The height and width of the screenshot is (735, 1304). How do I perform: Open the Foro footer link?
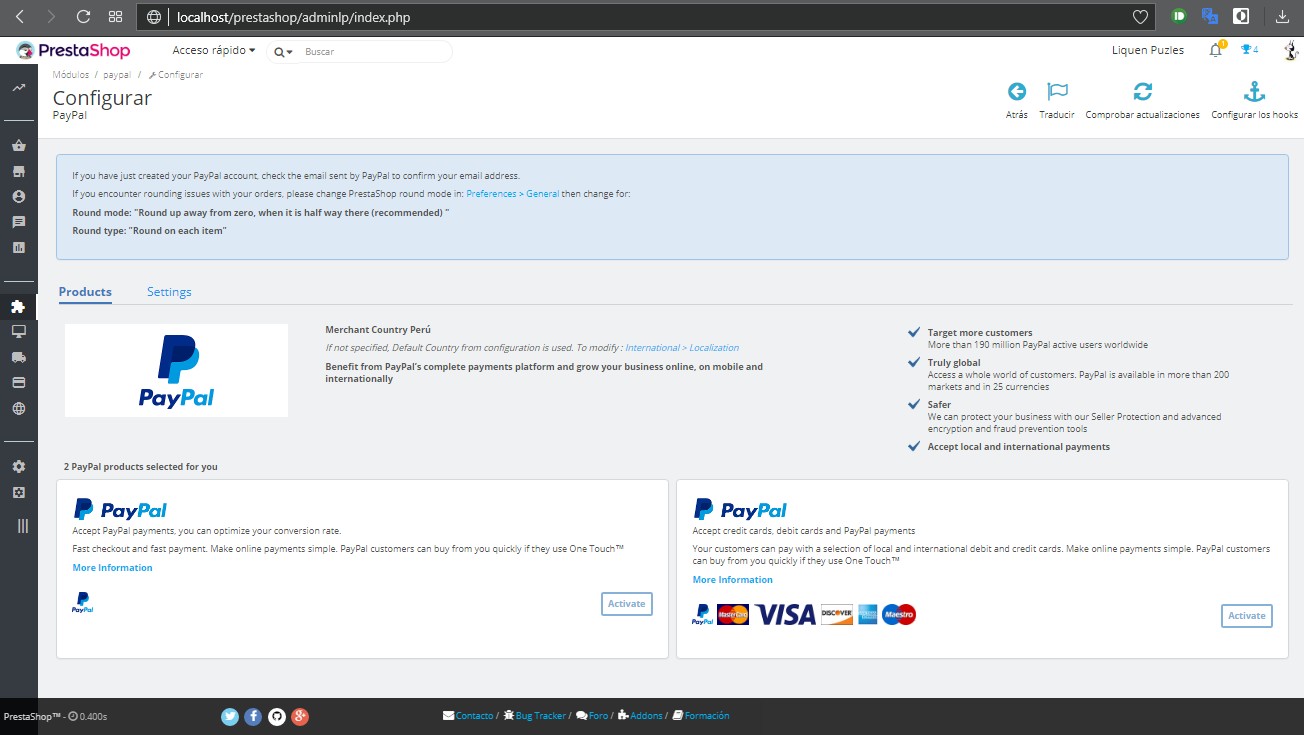[592, 716]
